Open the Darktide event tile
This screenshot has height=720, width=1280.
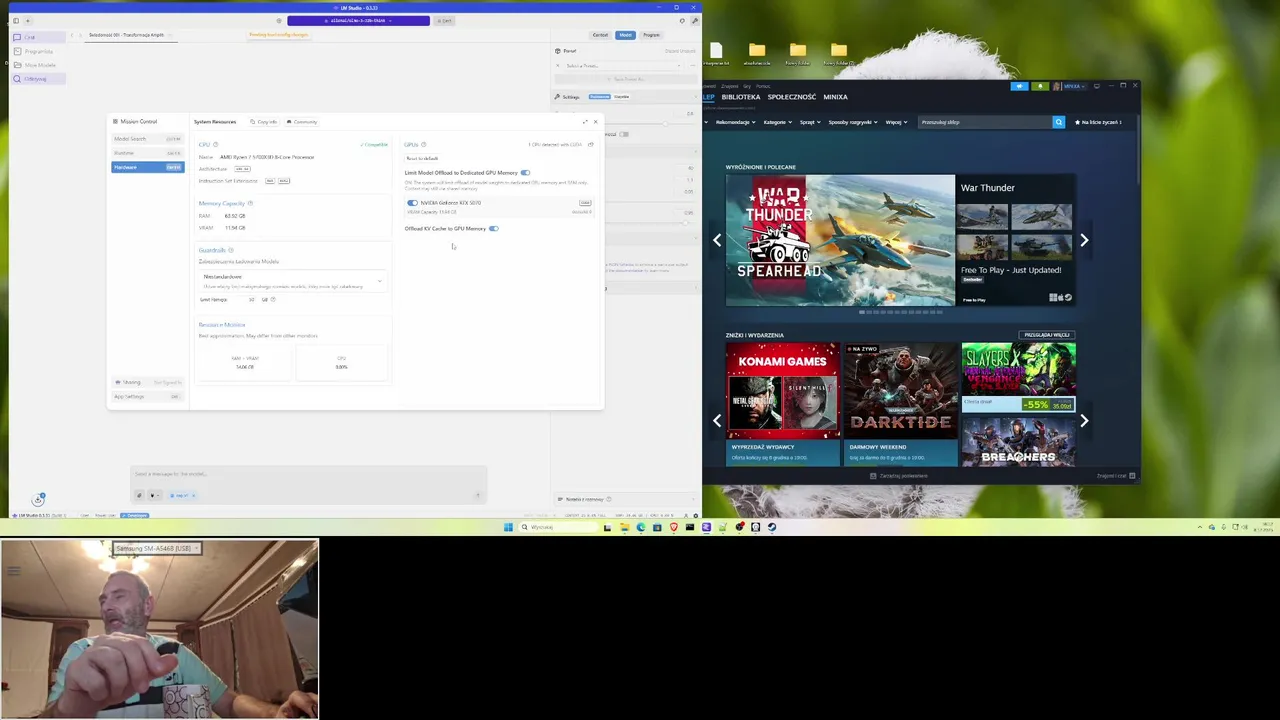point(900,404)
